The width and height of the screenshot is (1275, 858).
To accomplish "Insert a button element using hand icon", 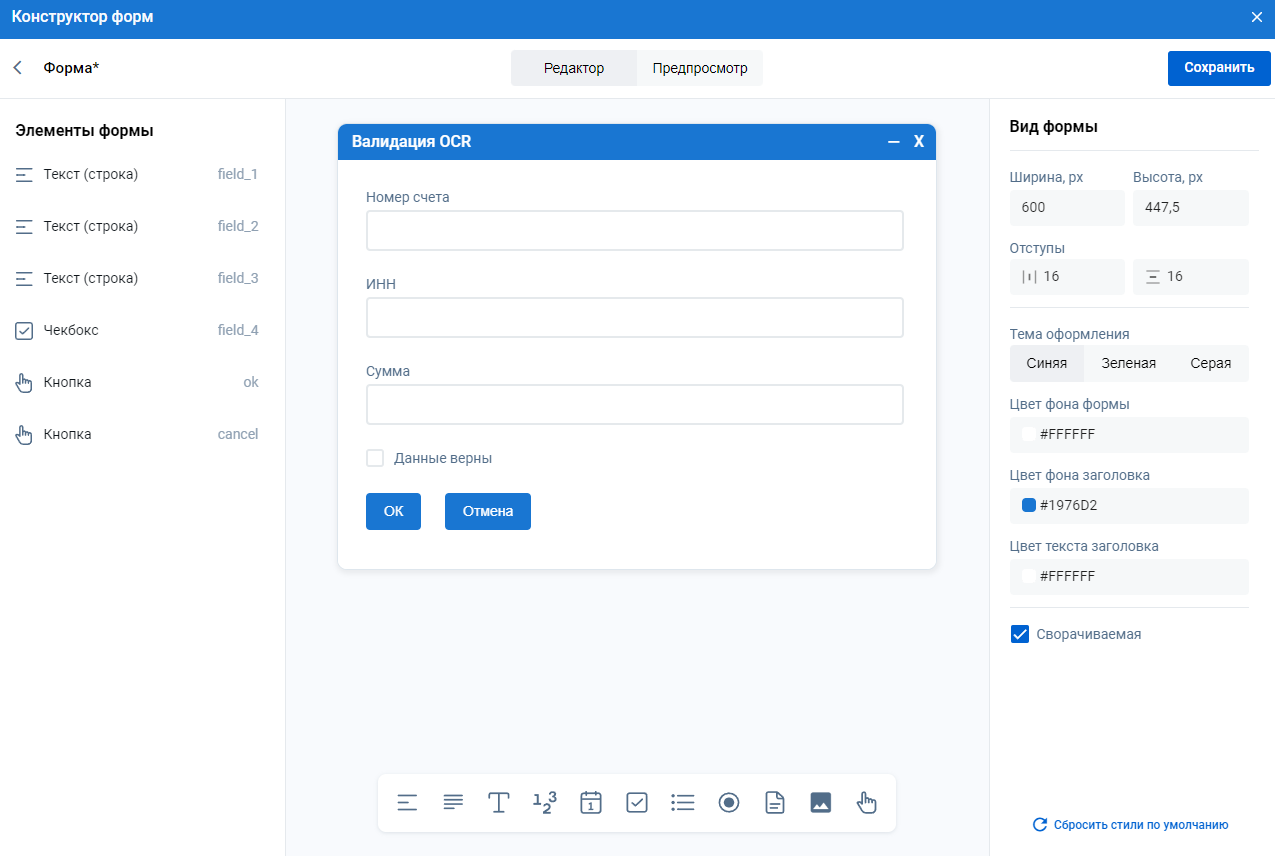I will (x=867, y=803).
